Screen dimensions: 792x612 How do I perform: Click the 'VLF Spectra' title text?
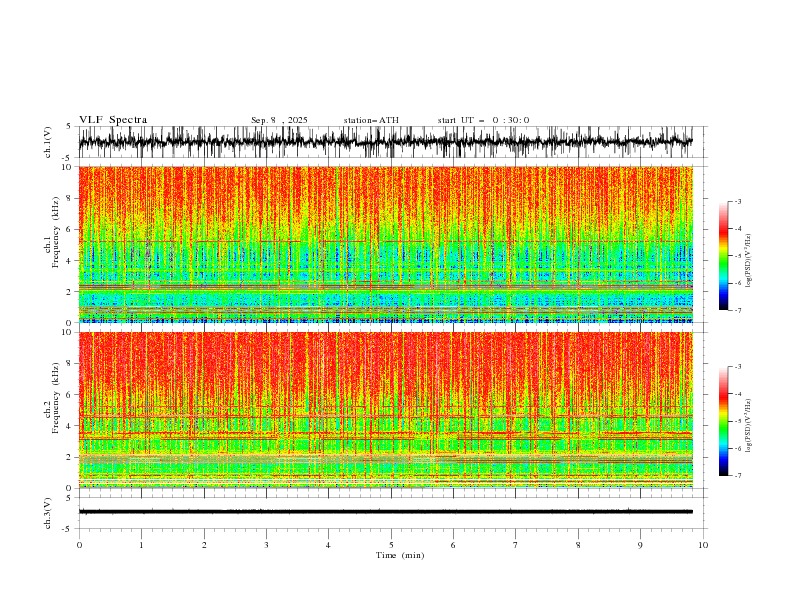[x=113, y=120]
